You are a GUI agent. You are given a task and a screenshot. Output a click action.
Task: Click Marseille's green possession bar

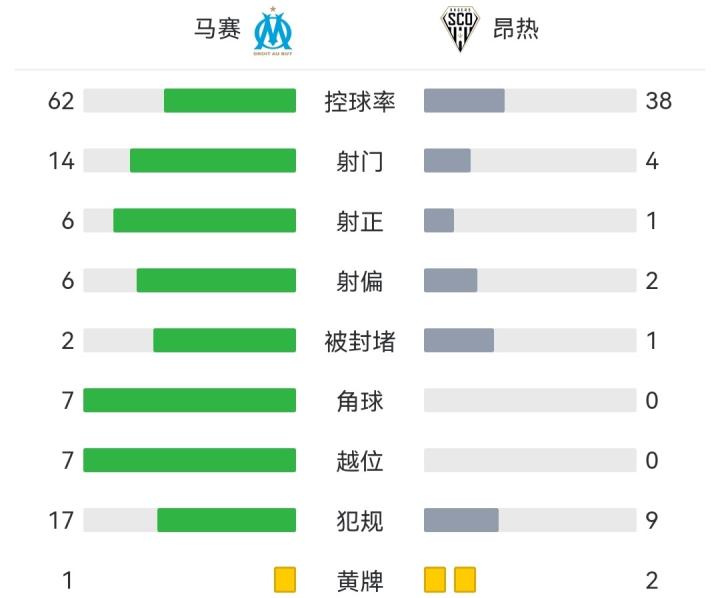[x=230, y=101]
